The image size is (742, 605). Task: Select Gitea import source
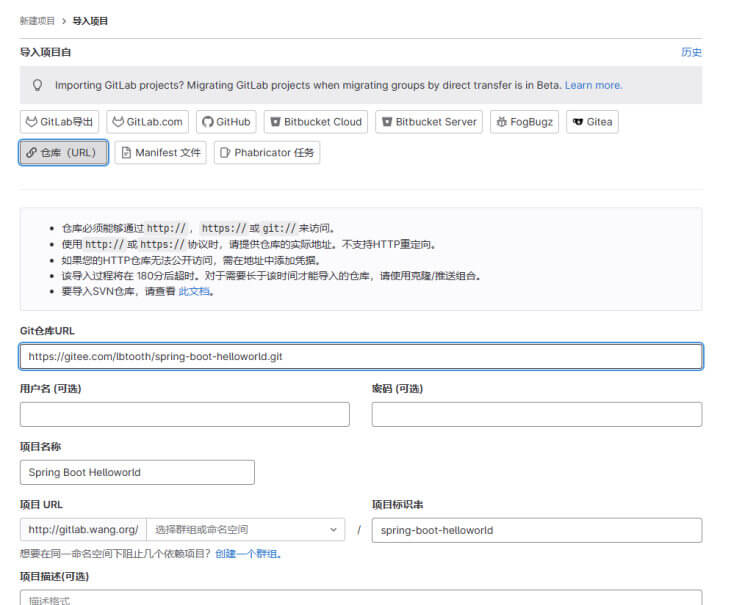(592, 122)
